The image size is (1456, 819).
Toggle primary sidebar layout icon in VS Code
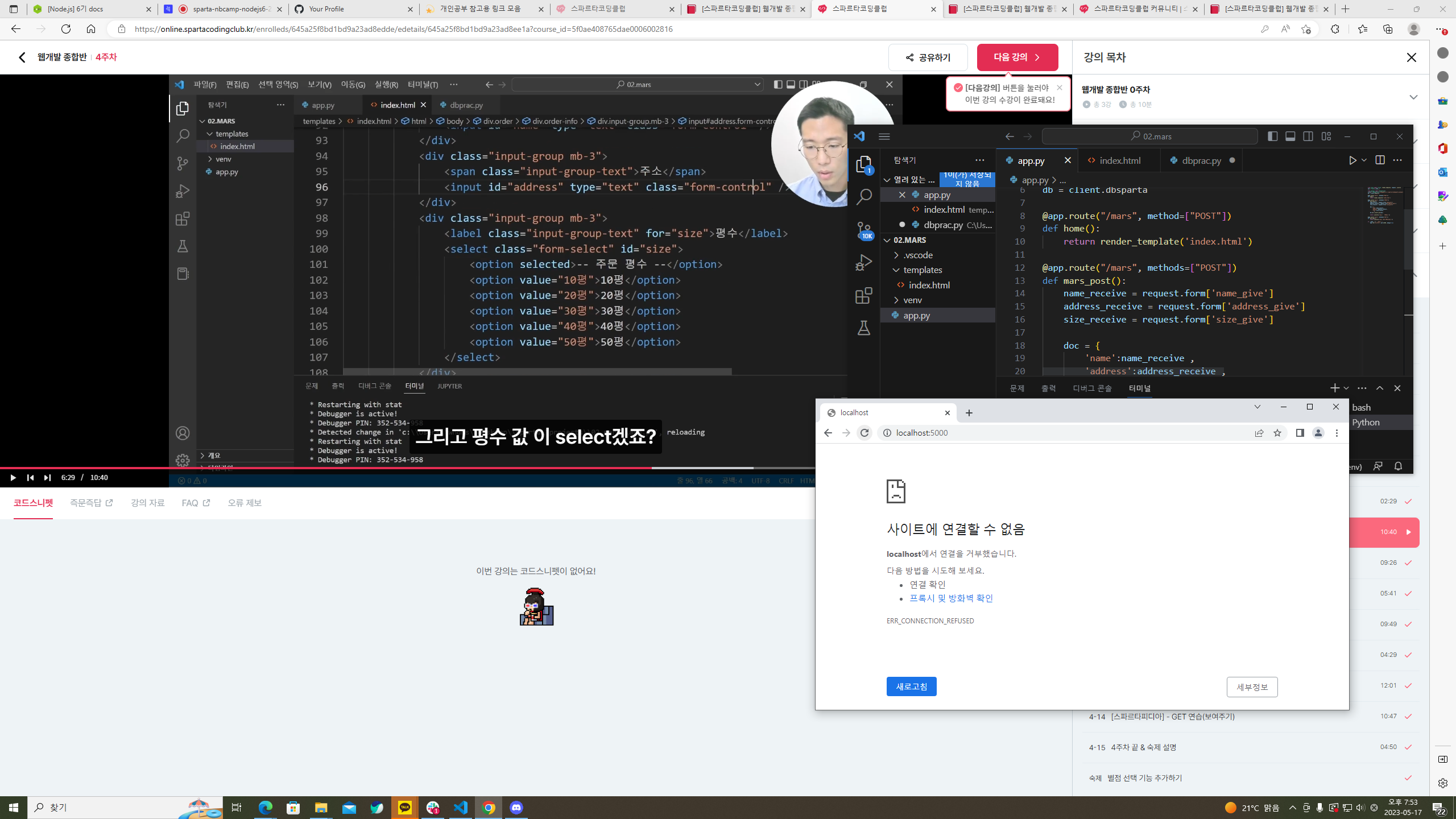[x=1273, y=136]
